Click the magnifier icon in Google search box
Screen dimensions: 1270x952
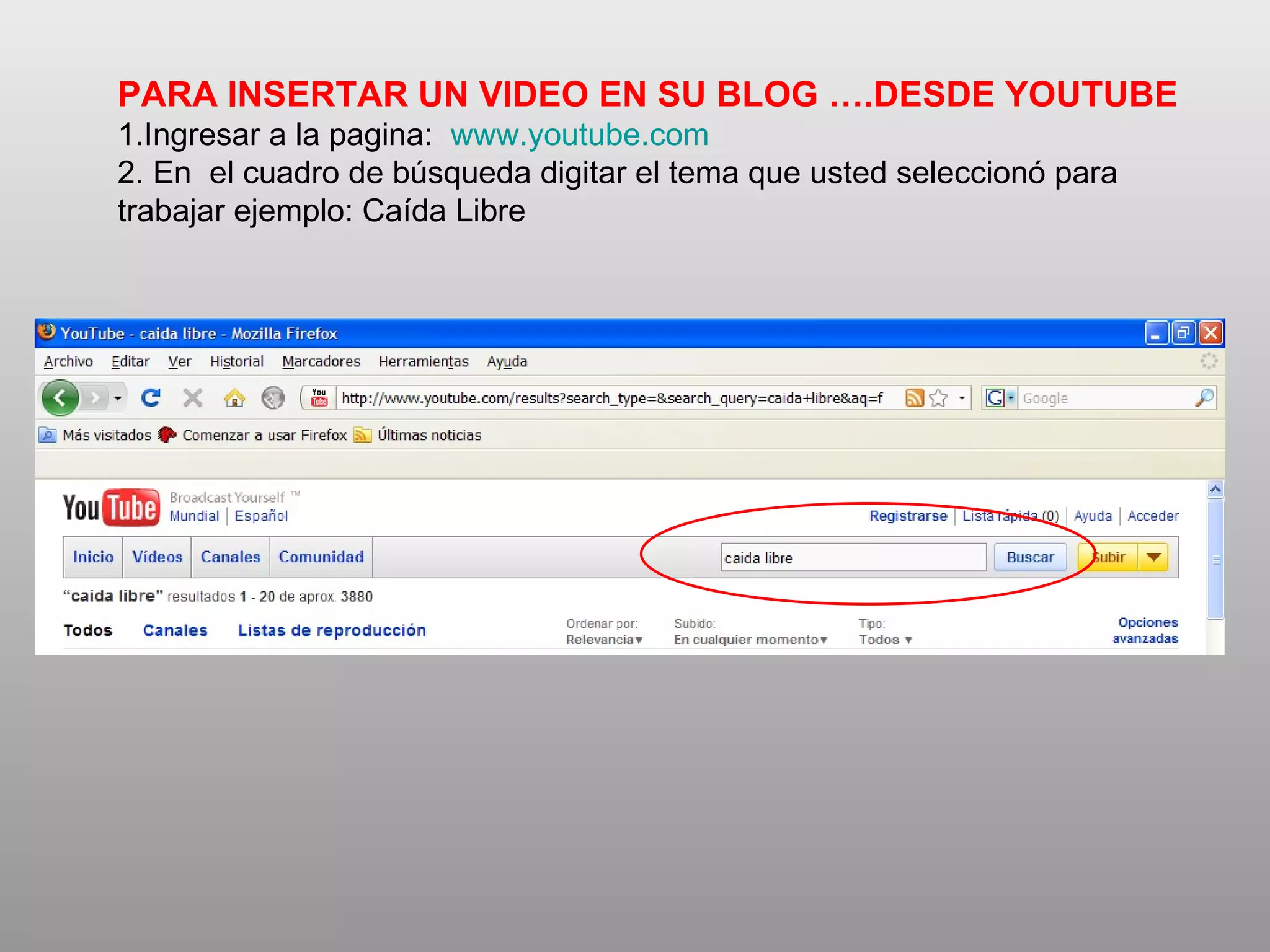(x=1204, y=398)
